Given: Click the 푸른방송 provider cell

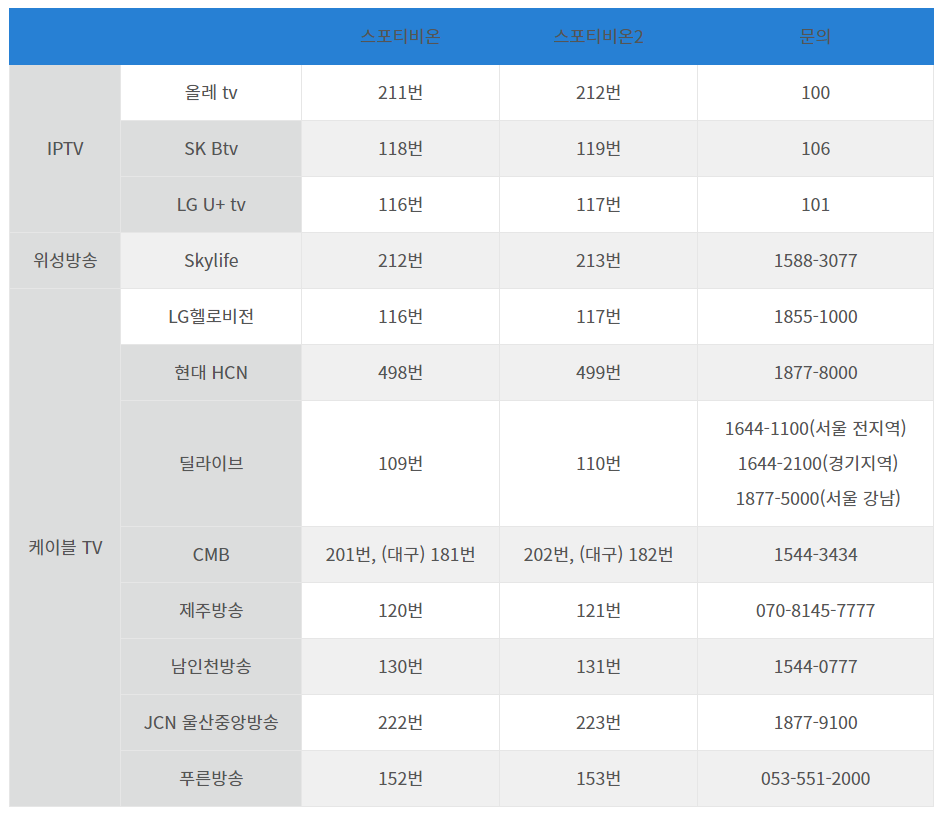Looking at the screenshot, I should click(211, 778).
